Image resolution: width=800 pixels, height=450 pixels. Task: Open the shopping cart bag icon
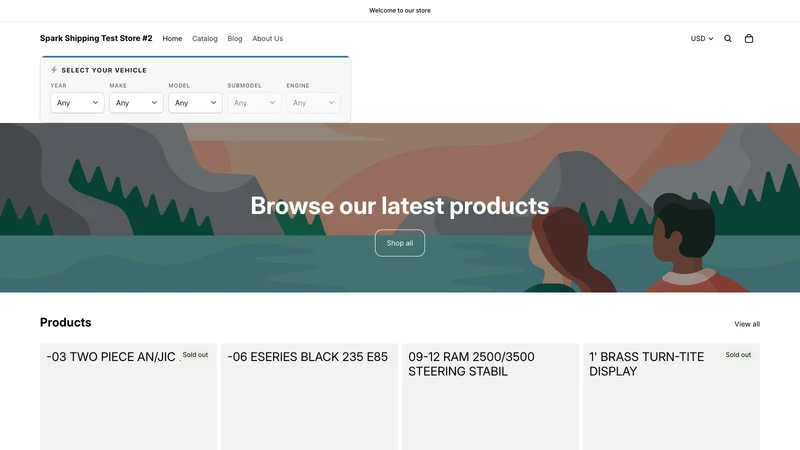(x=748, y=38)
